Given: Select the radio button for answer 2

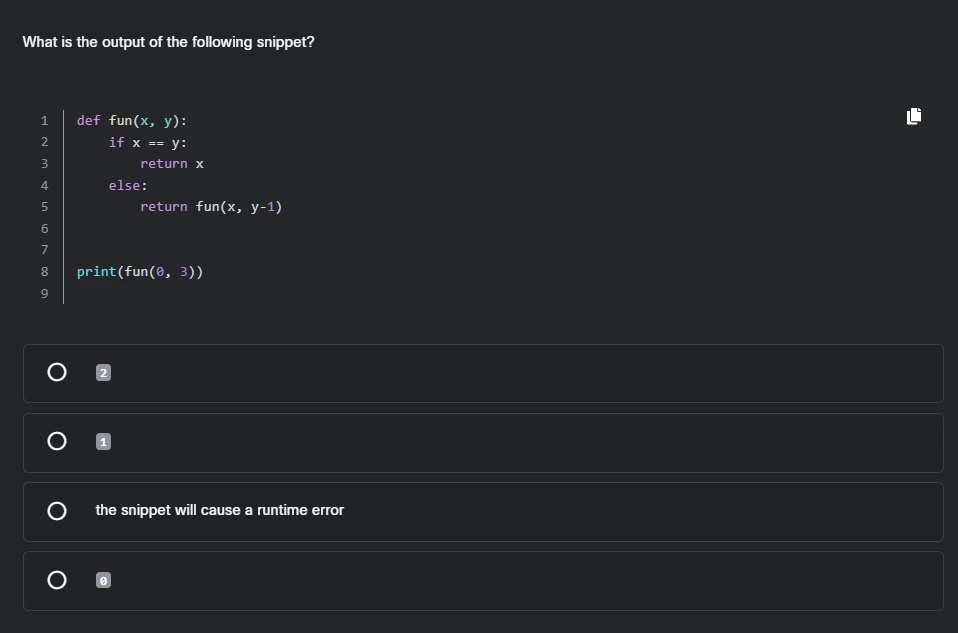Looking at the screenshot, I should coord(57,372).
